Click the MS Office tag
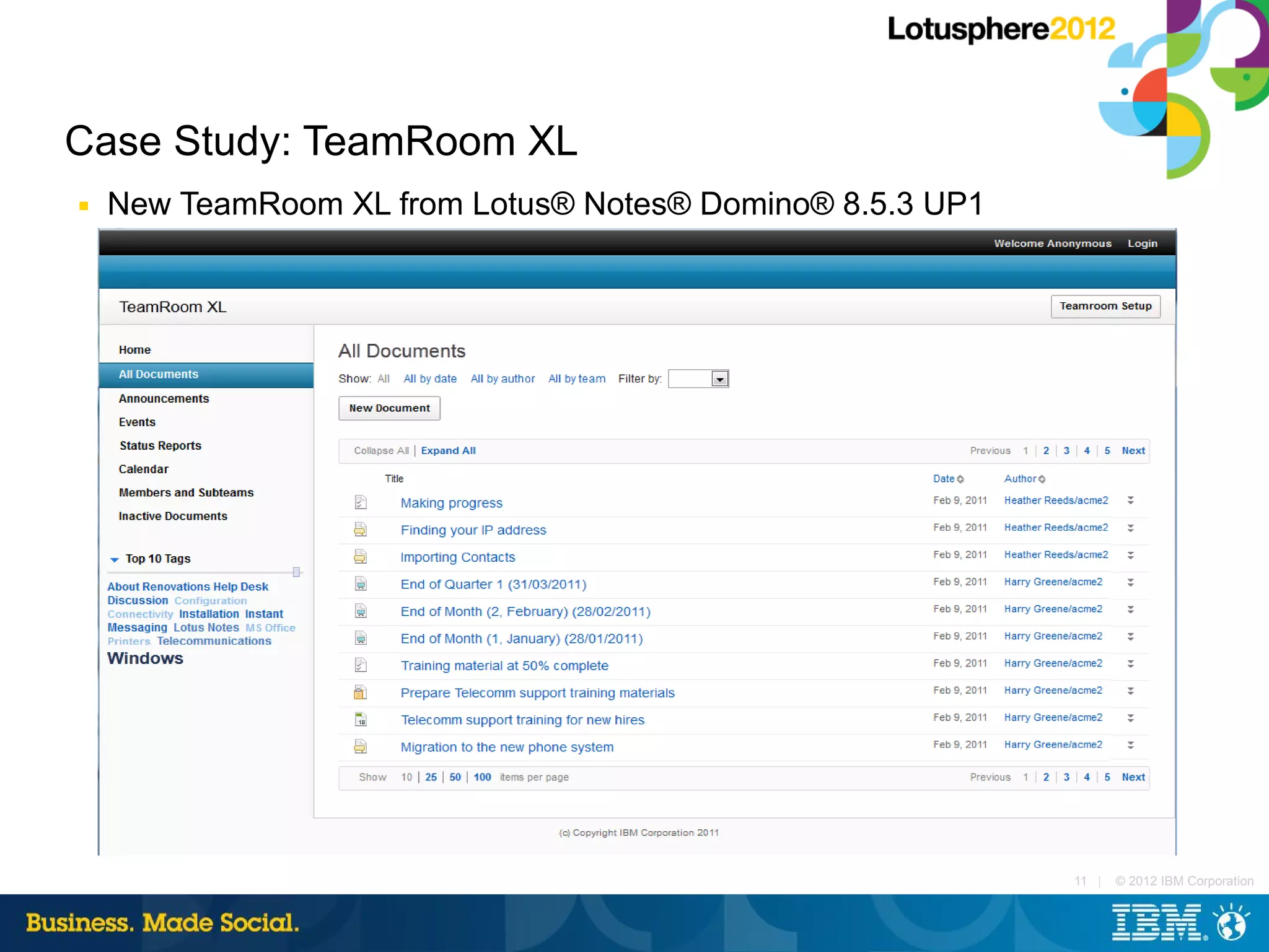Screen dimensions: 1269x952 [x=270, y=627]
